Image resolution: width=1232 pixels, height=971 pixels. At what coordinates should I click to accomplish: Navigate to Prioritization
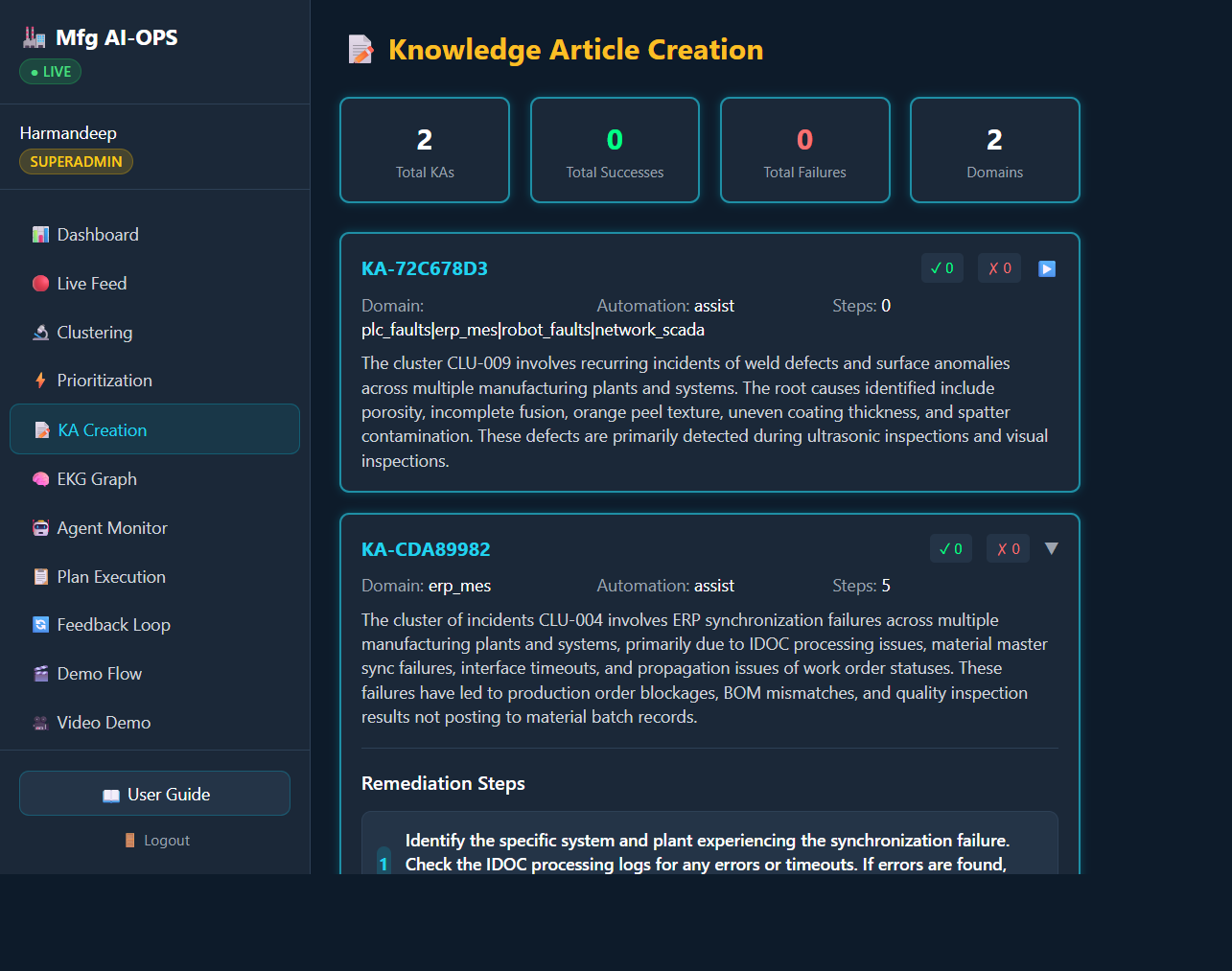[x=154, y=381]
